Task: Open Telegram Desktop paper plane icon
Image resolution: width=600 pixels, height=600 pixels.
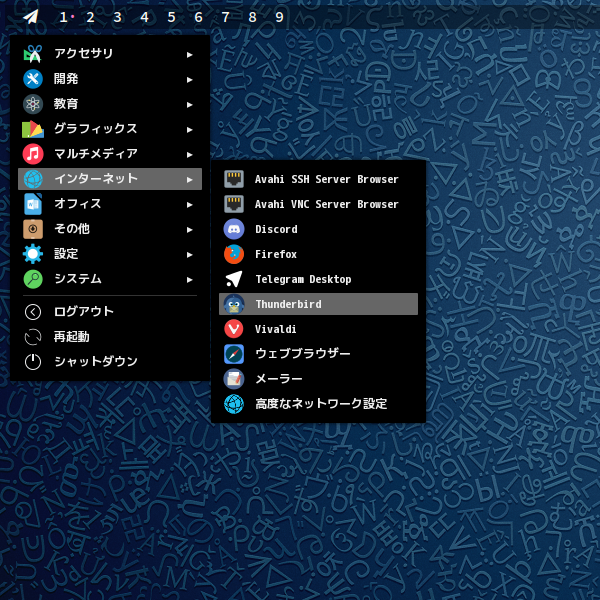Action: [x=234, y=279]
